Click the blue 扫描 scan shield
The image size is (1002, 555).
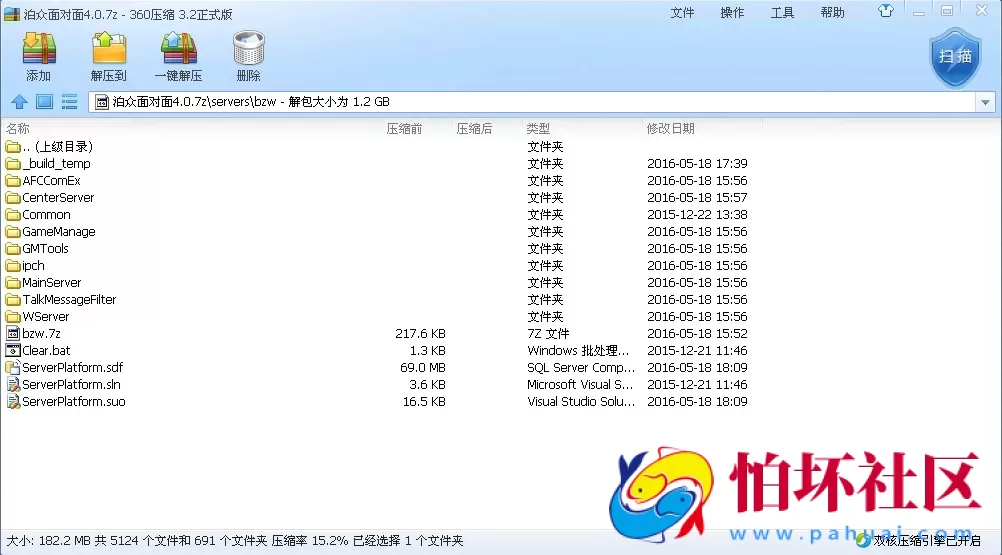click(955, 57)
